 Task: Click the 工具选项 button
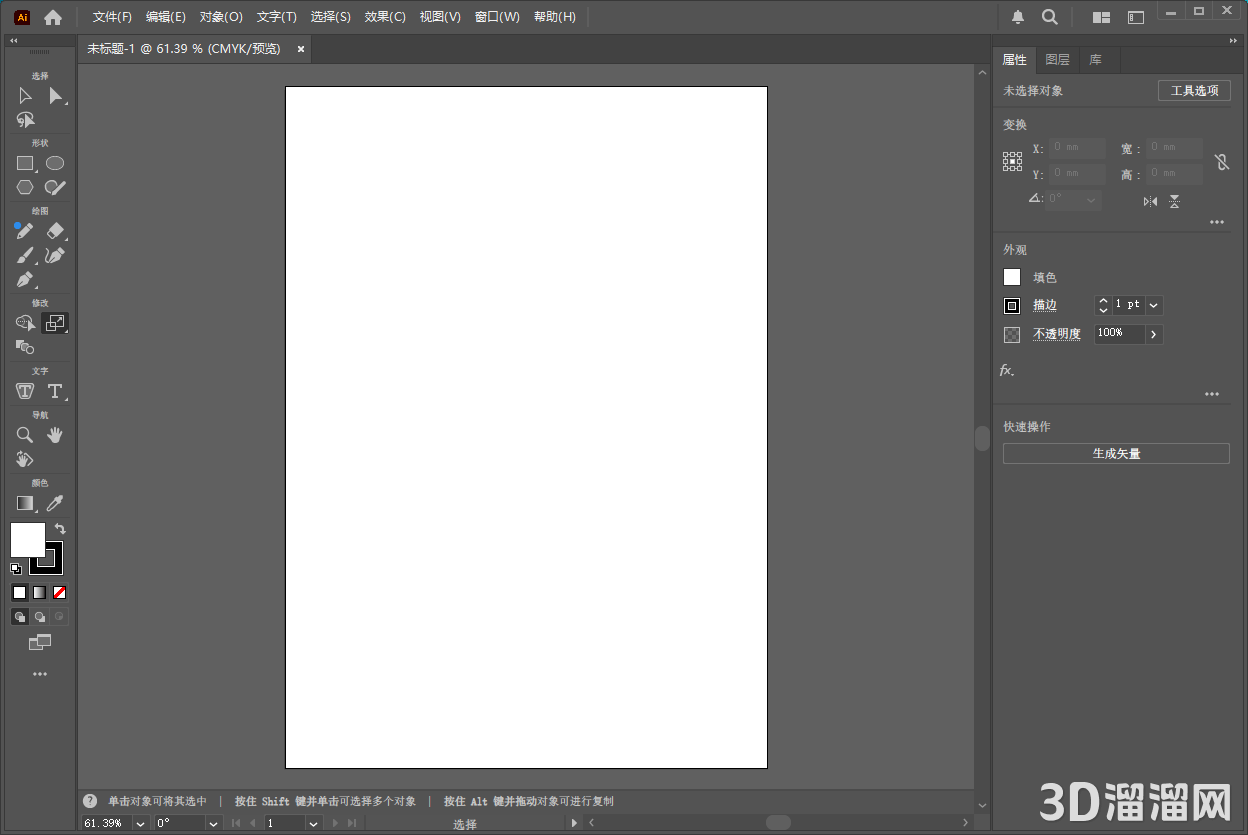point(1194,89)
